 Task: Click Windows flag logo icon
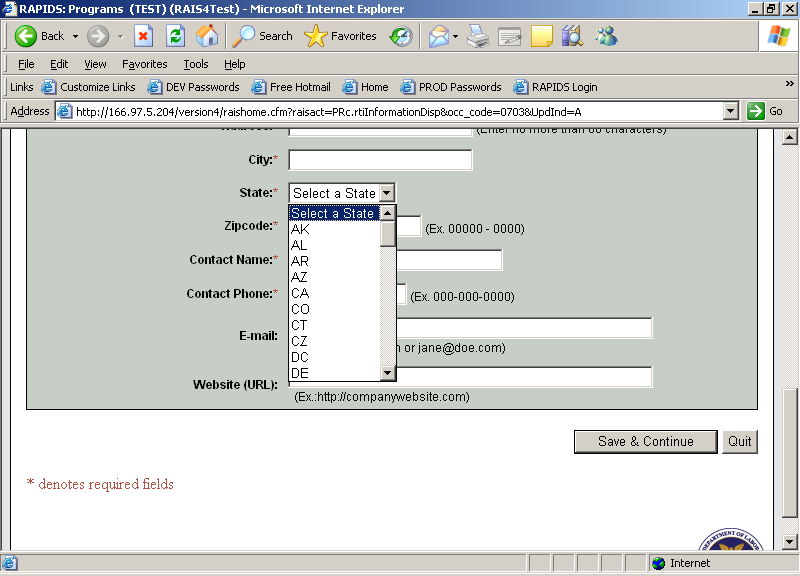[x=779, y=36]
